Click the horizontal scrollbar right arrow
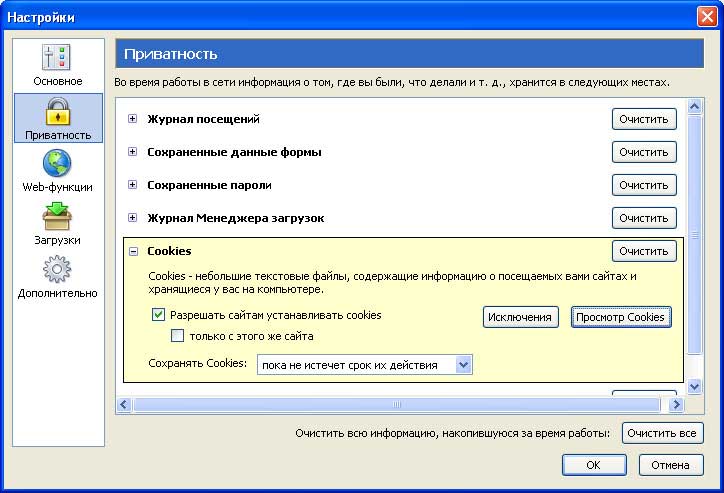The height and width of the screenshot is (493, 724). coord(676,405)
